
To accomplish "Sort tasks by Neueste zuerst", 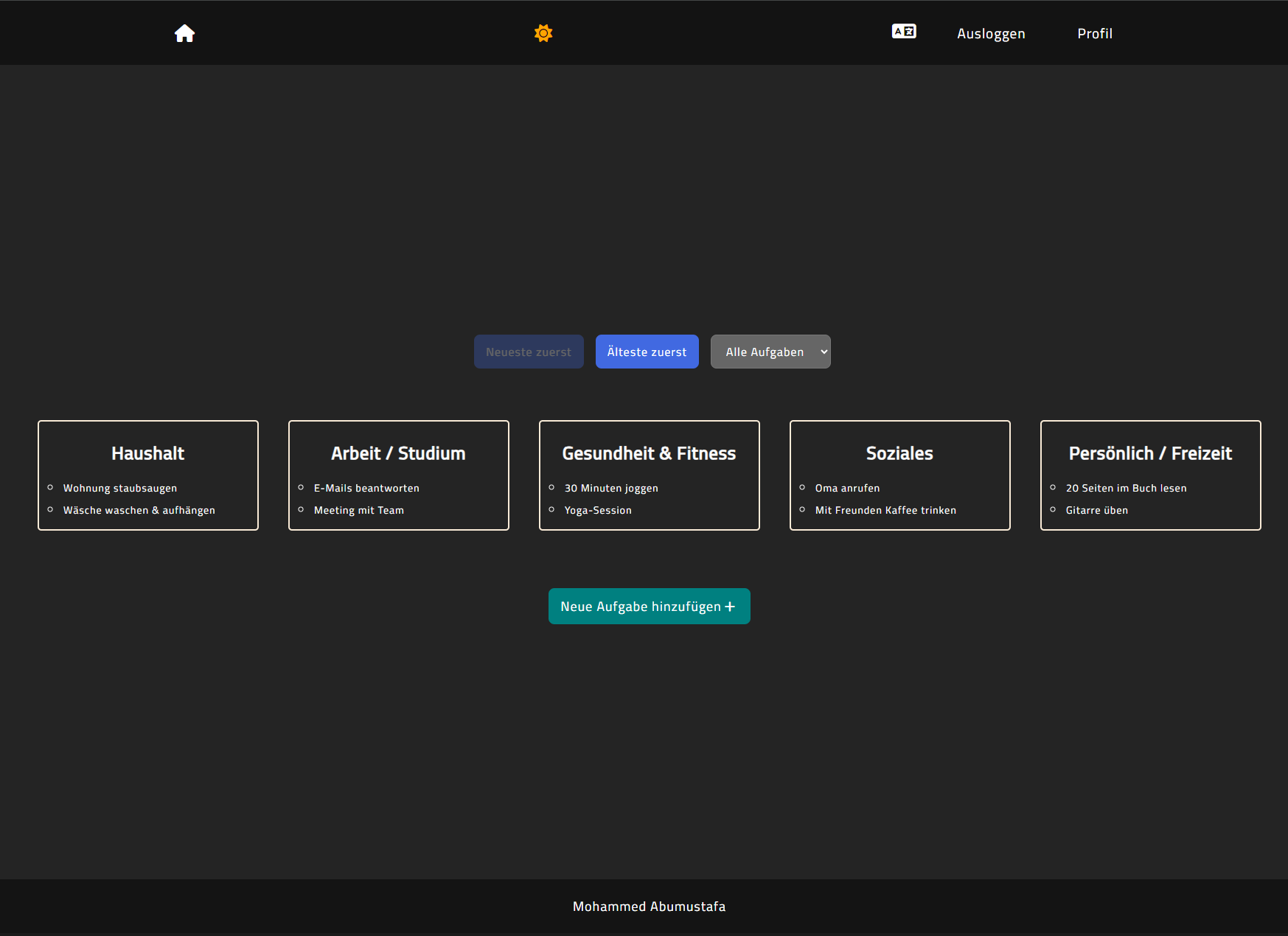I will (528, 352).
